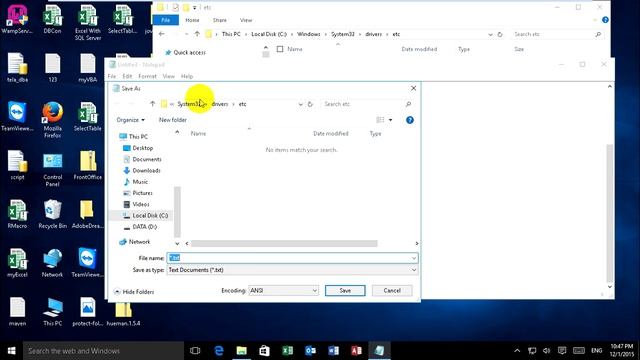Click the Save button
640x360 pixels.
[x=345, y=291]
